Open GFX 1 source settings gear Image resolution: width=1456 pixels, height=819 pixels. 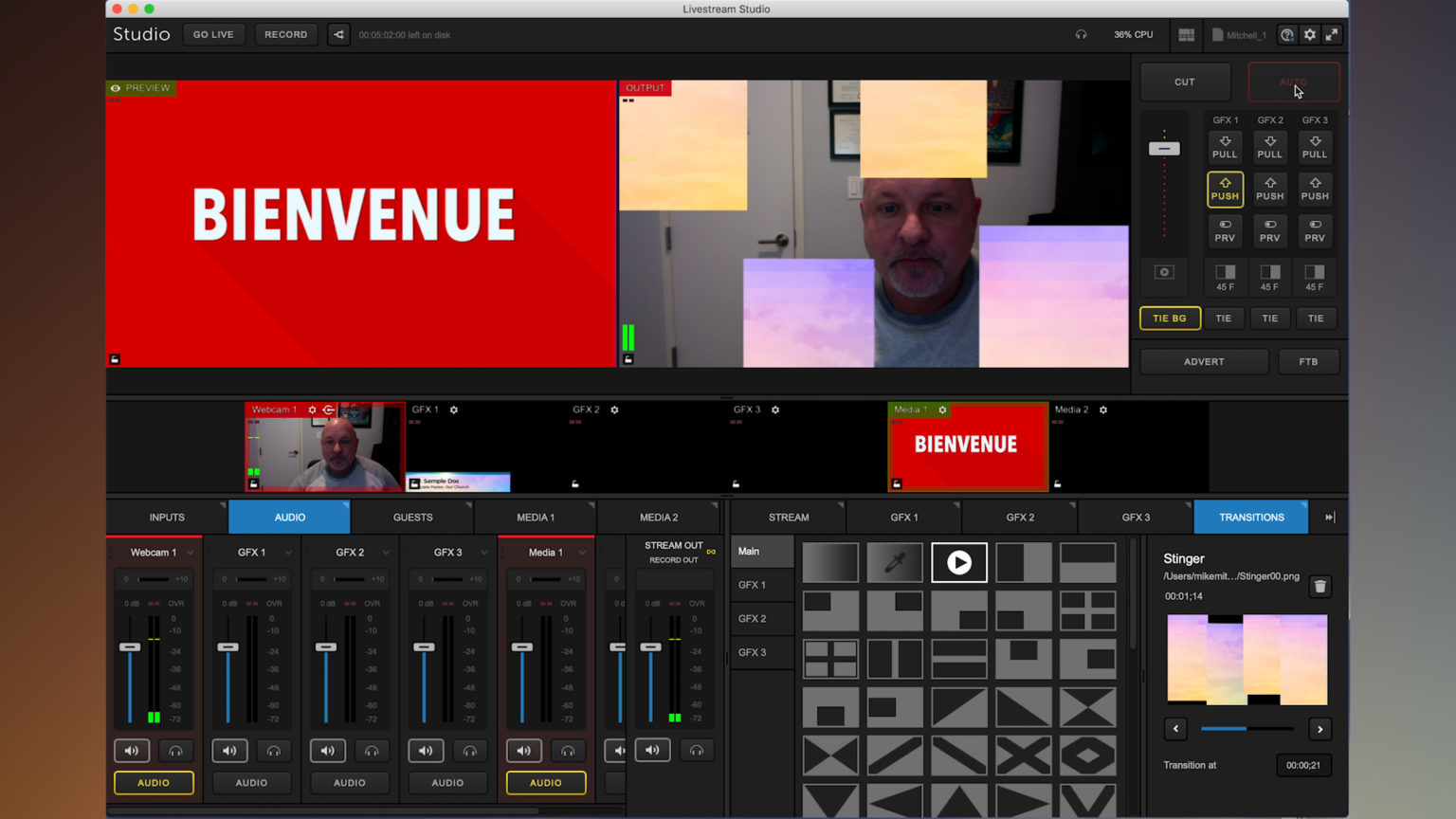(x=453, y=409)
